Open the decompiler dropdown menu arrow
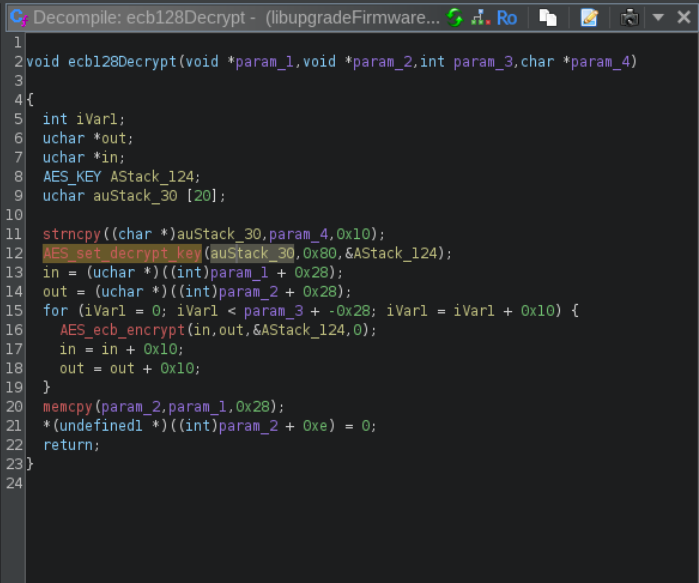Image resolution: width=699 pixels, height=583 pixels. coord(658,17)
